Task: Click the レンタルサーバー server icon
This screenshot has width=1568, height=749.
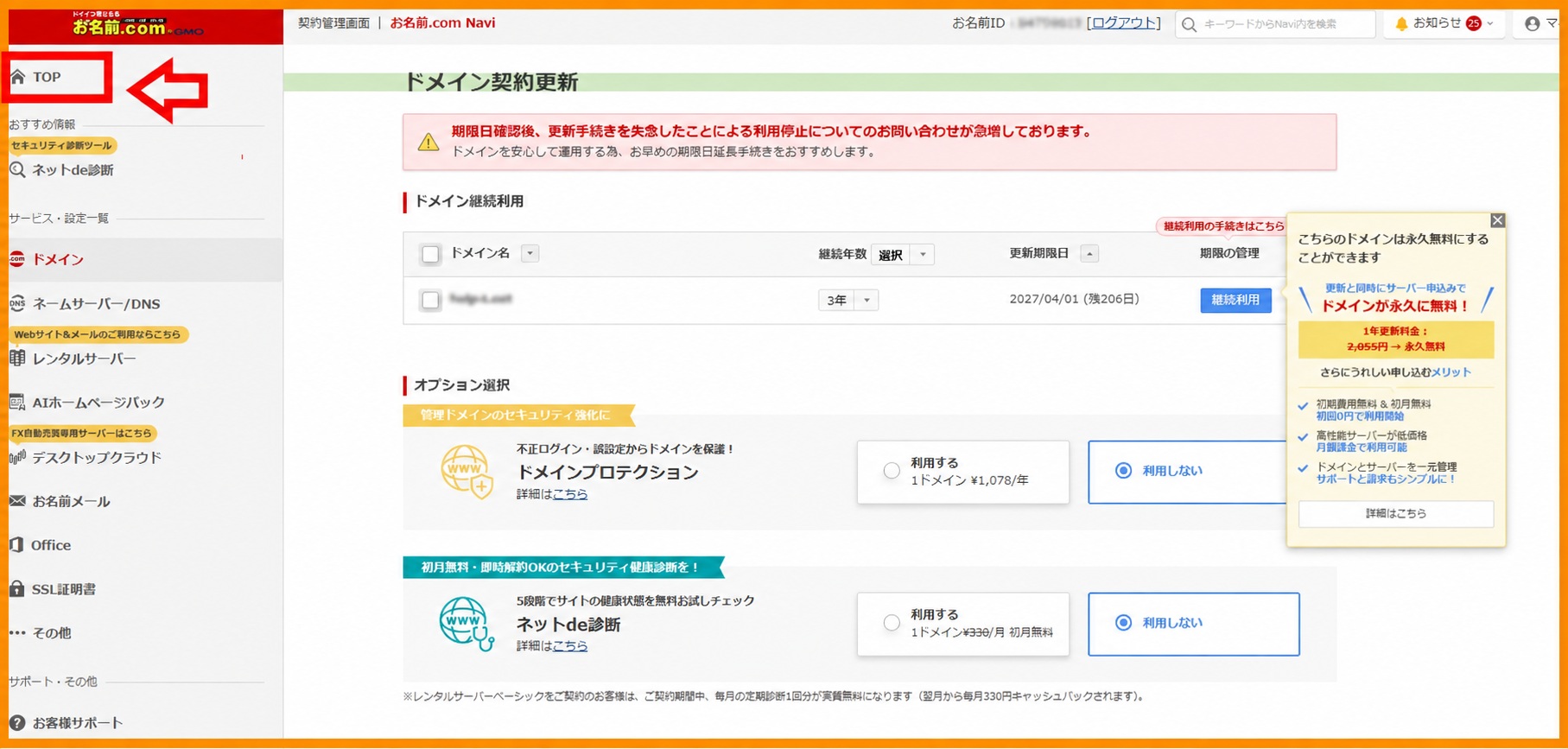Action: 17,358
